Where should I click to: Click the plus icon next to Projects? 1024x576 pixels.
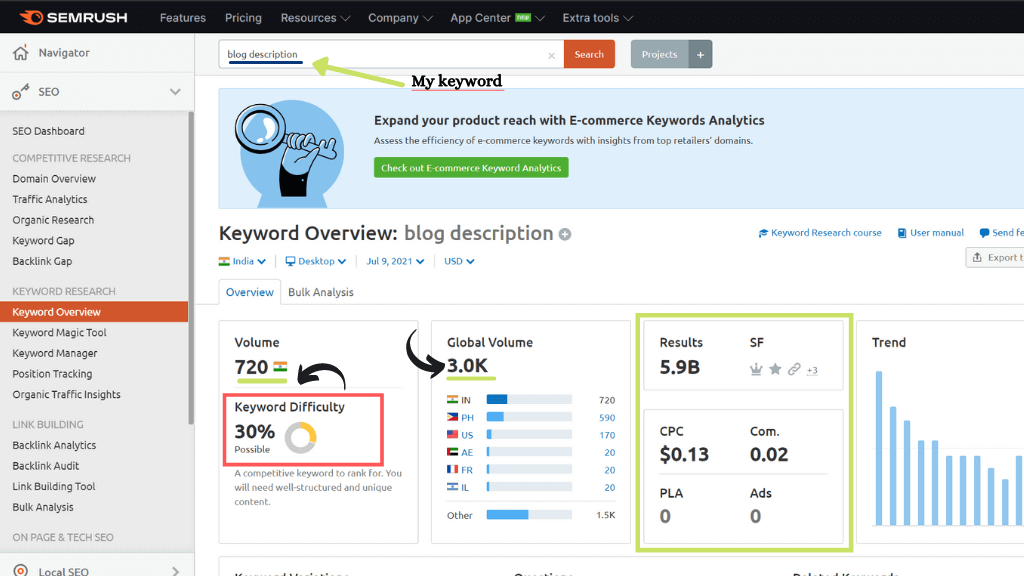coord(700,54)
